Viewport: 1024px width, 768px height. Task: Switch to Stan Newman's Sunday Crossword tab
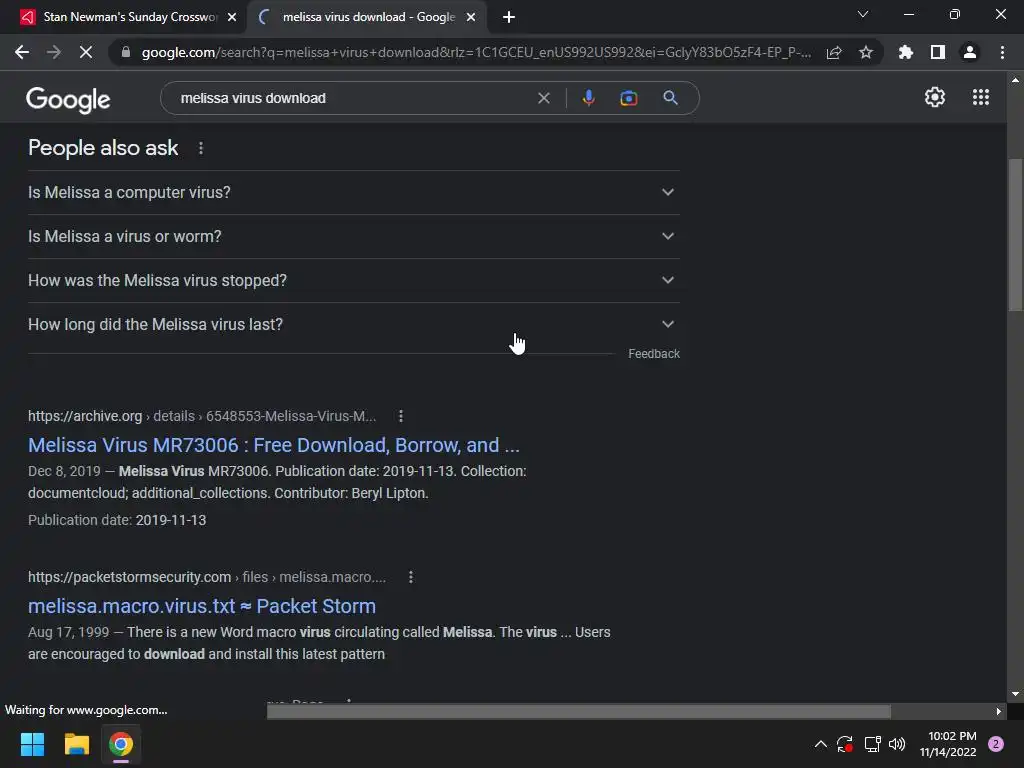point(124,17)
